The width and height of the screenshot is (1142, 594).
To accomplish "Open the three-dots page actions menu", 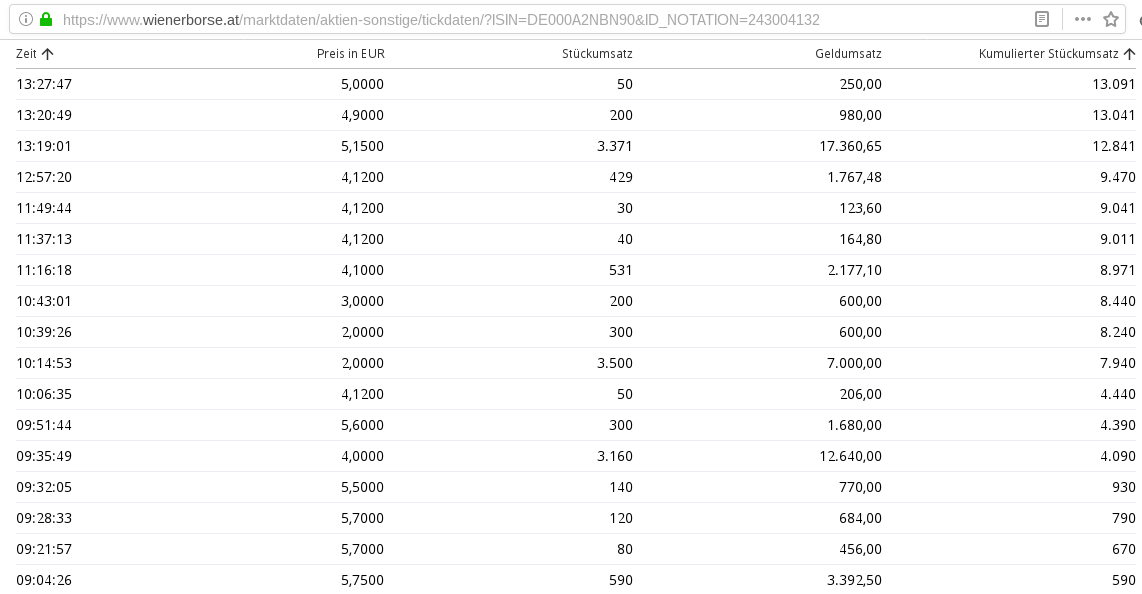I will tap(1083, 19).
